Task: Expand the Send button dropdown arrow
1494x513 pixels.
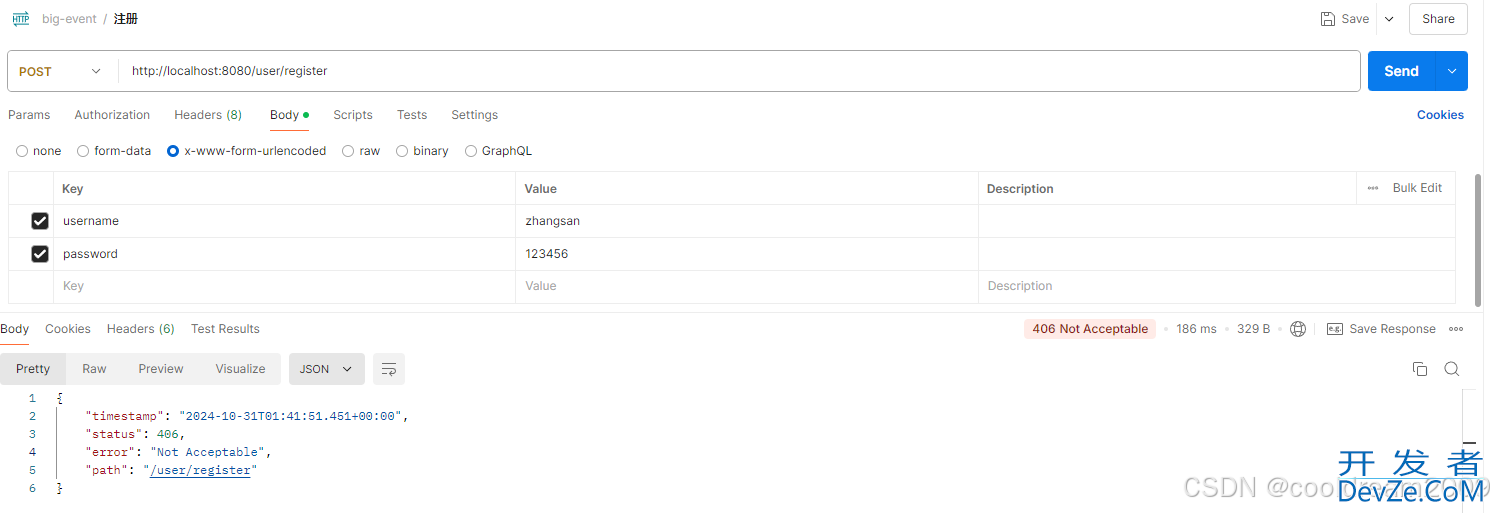Action: pyautogui.click(x=1452, y=71)
